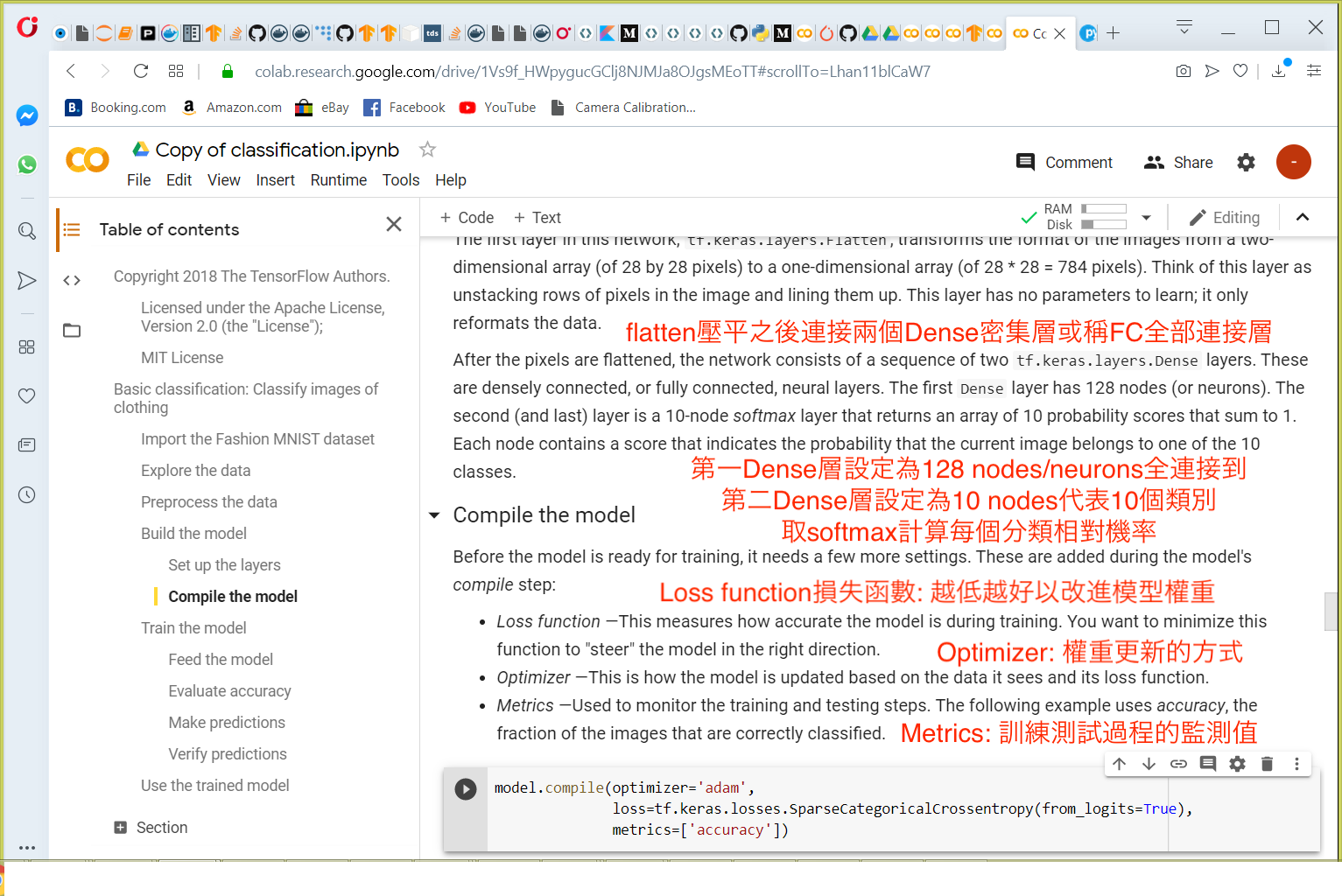The height and width of the screenshot is (896, 1342).
Task: Close the Table of contents panel
Action: pos(394,224)
